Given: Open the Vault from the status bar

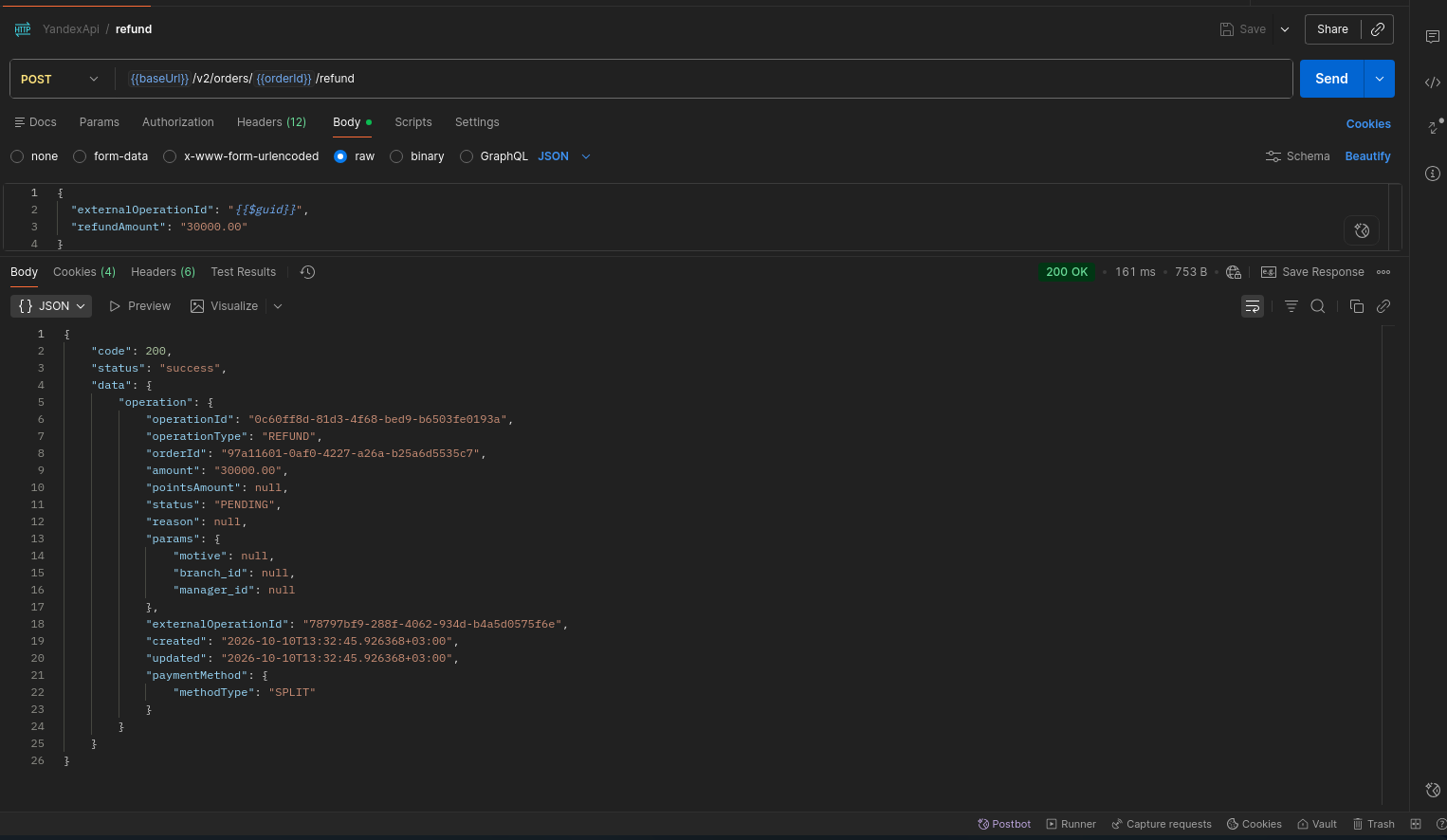Looking at the screenshot, I should point(1317,824).
